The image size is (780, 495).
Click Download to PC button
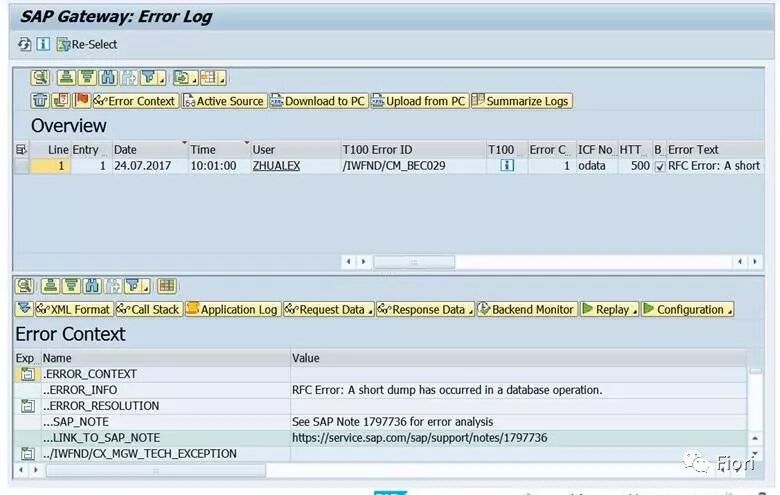[x=318, y=101]
